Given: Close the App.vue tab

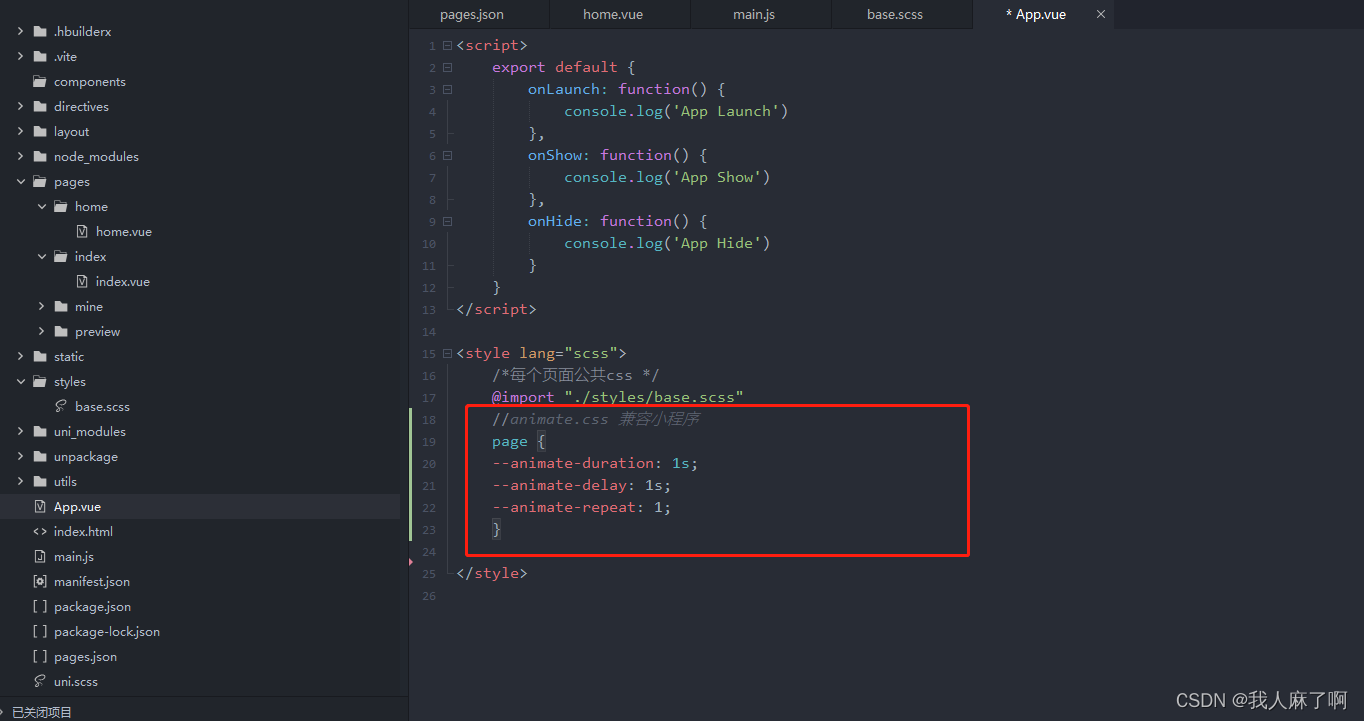Looking at the screenshot, I should click(1101, 14).
